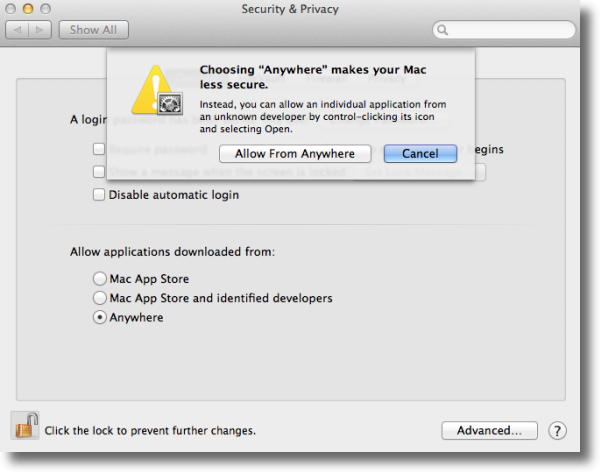Open the Advanced... settings
Image resolution: width=600 pixels, height=472 pixels.
pos(489,431)
